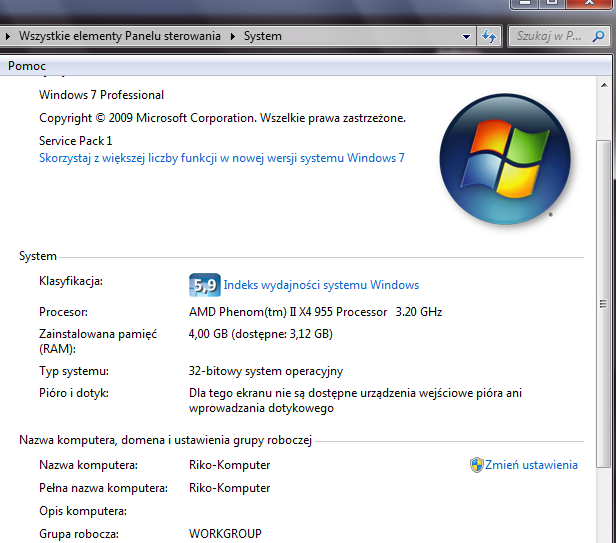Click the 5,9 performance rating badge
Image resolution: width=616 pixels, height=543 pixels.
coord(205,285)
